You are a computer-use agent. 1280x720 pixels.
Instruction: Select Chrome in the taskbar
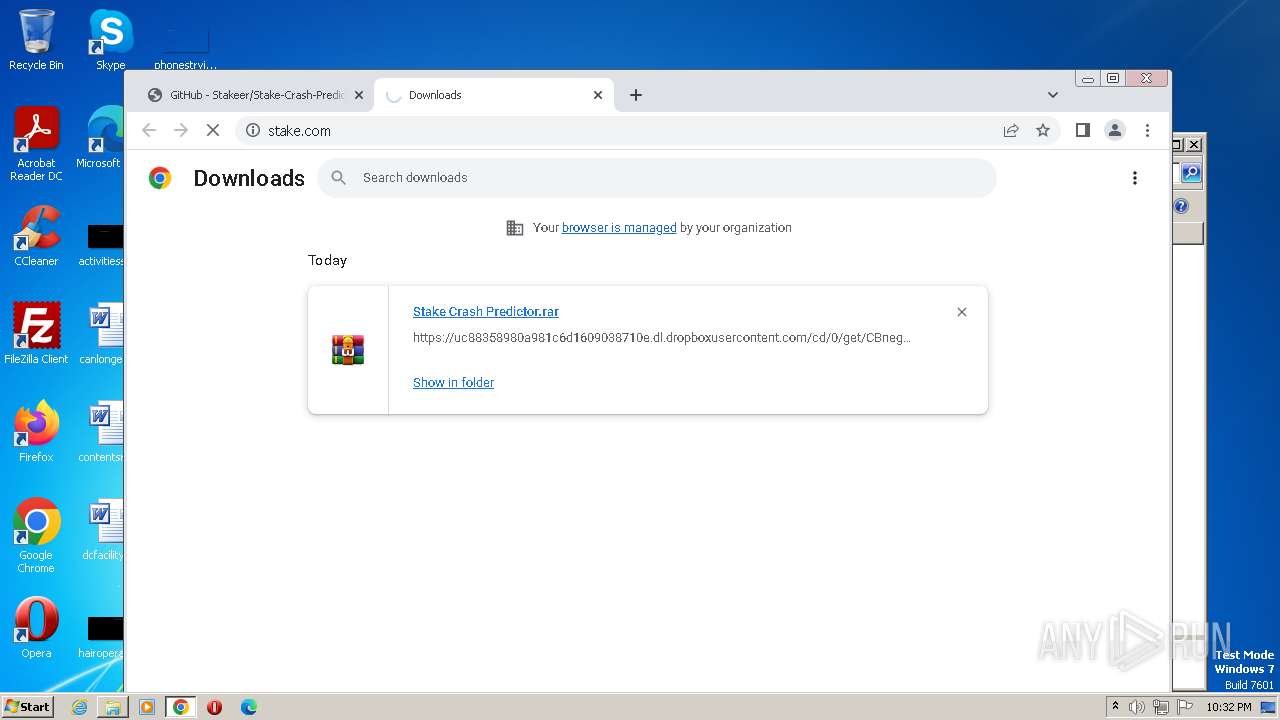click(181, 707)
